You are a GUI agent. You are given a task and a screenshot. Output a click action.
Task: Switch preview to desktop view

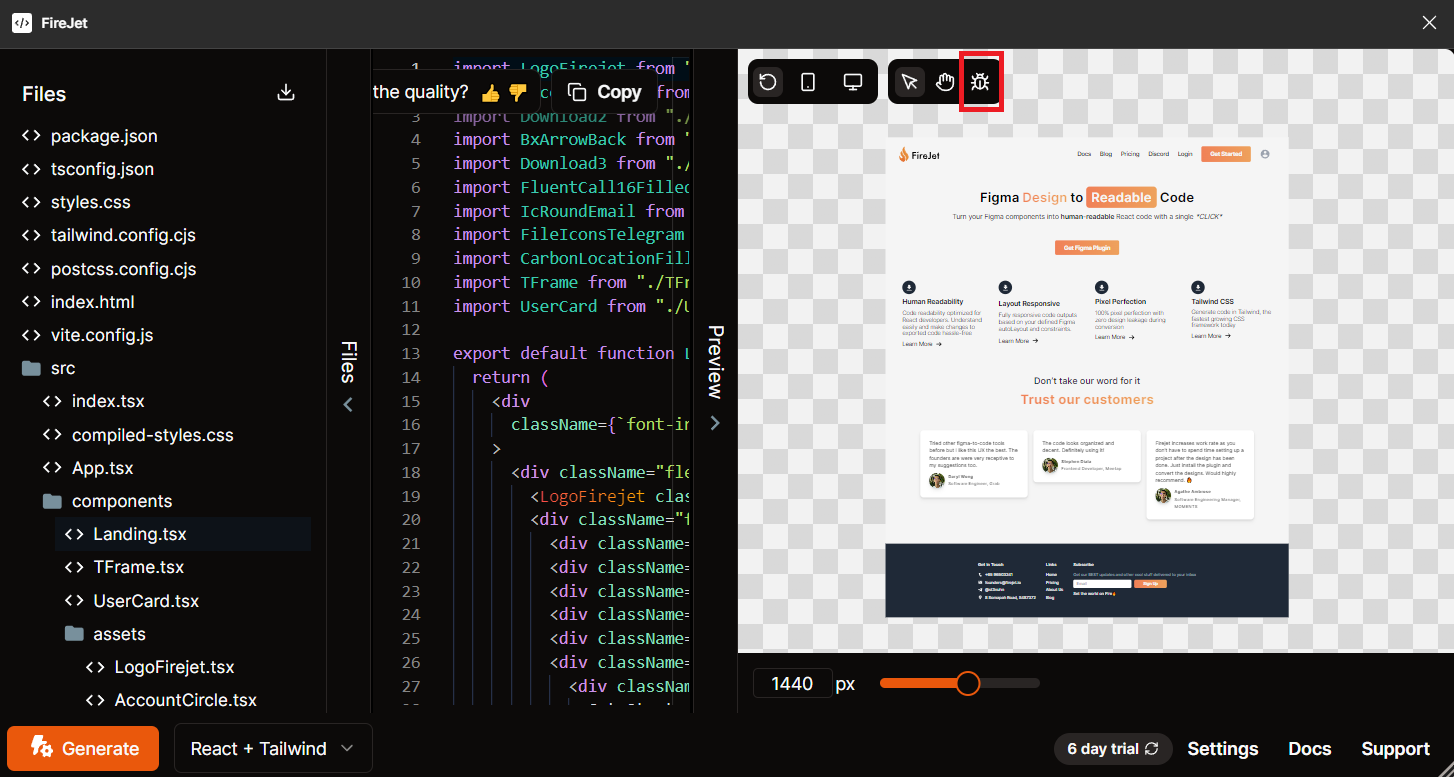click(x=852, y=81)
